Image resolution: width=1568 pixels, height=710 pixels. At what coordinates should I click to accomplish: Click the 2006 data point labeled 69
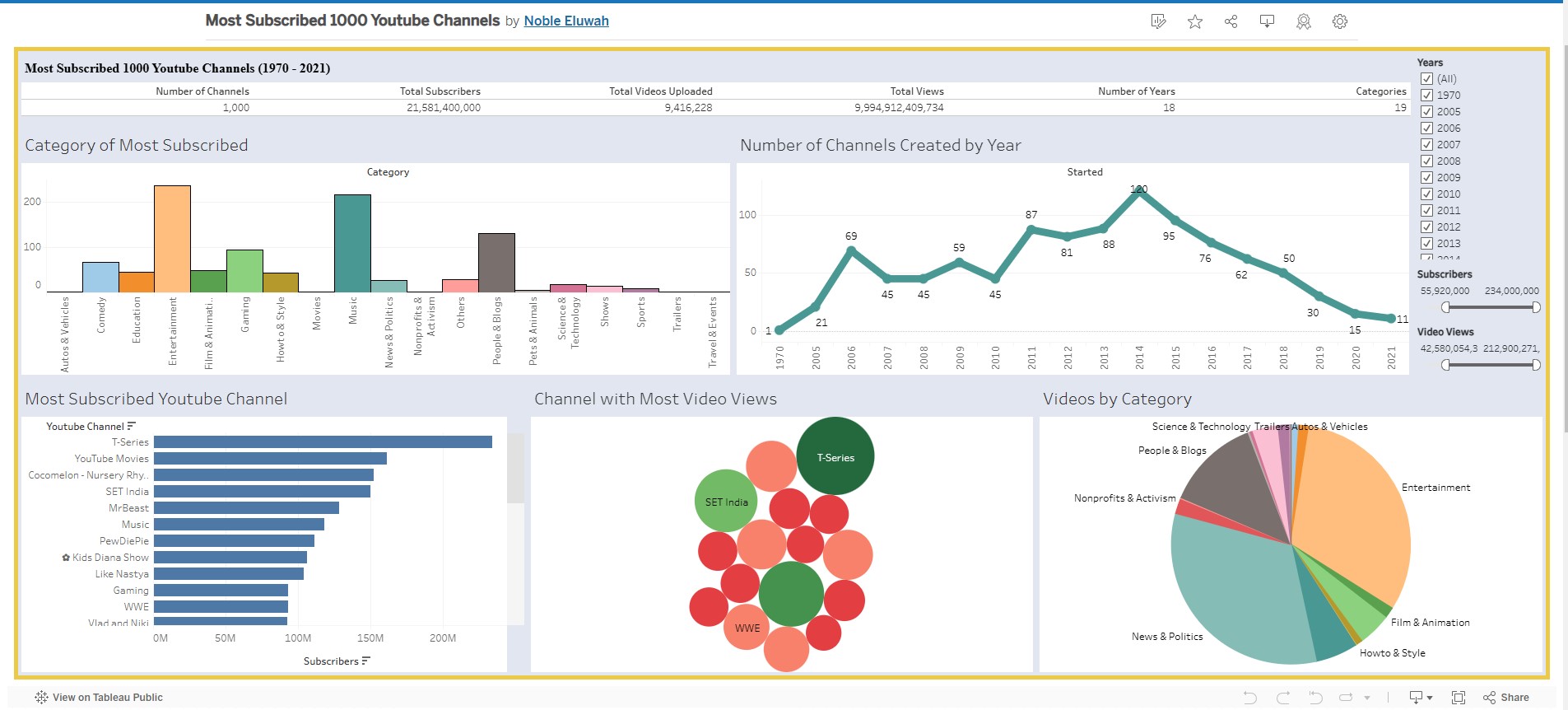[851, 250]
